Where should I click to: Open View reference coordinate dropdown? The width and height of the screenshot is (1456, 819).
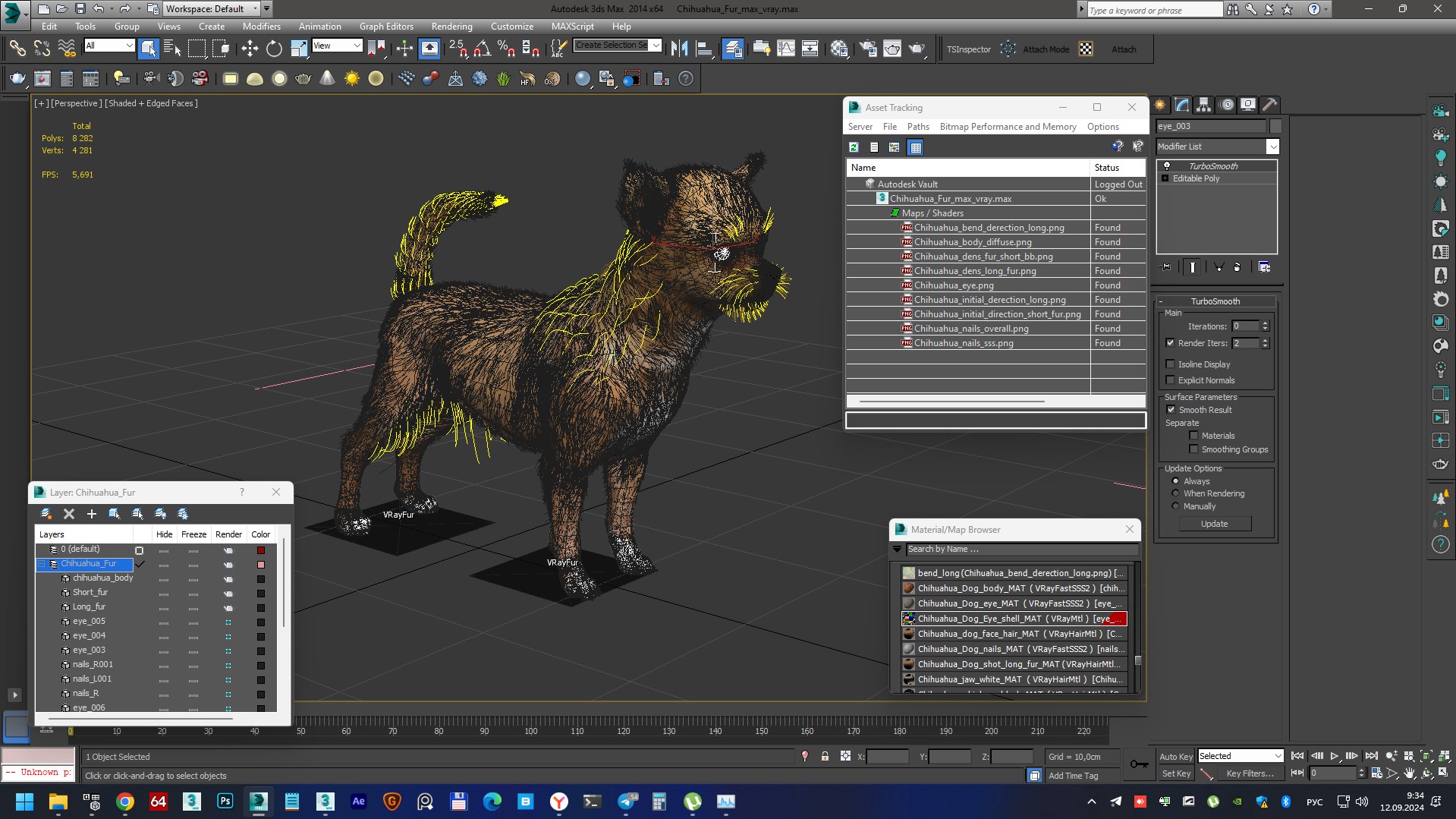[336, 46]
